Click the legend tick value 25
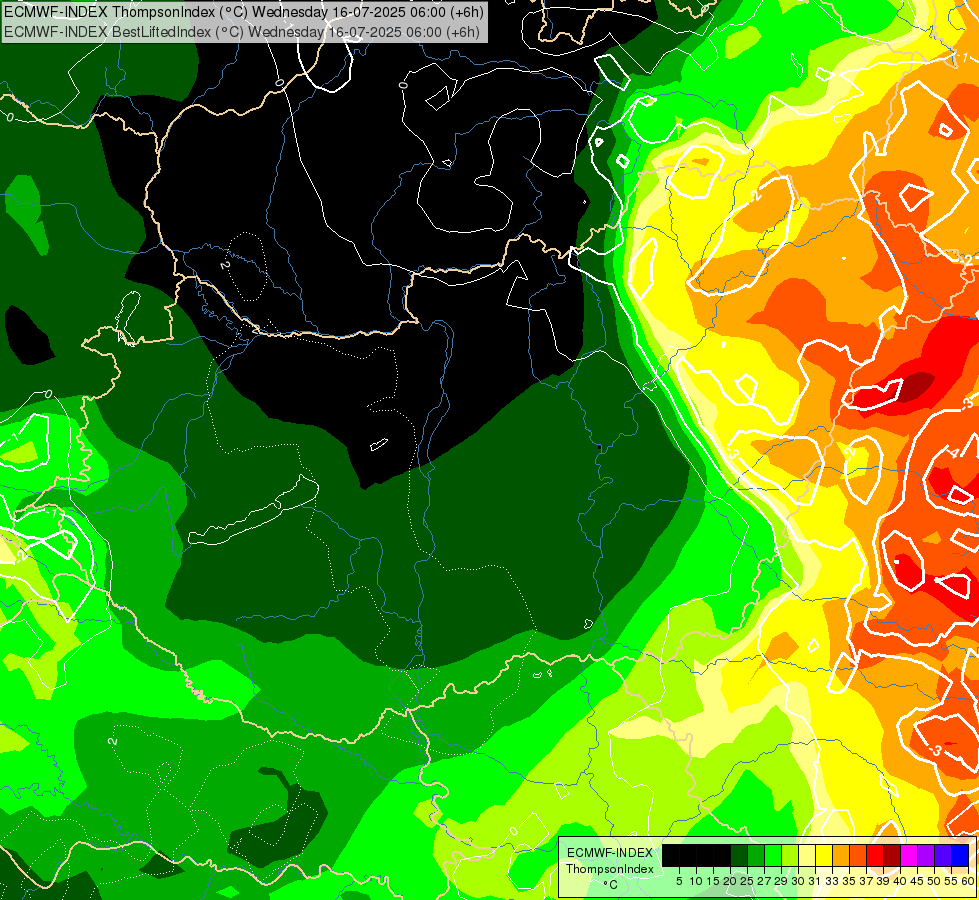Viewport: 979px width, 900px height. [747, 881]
